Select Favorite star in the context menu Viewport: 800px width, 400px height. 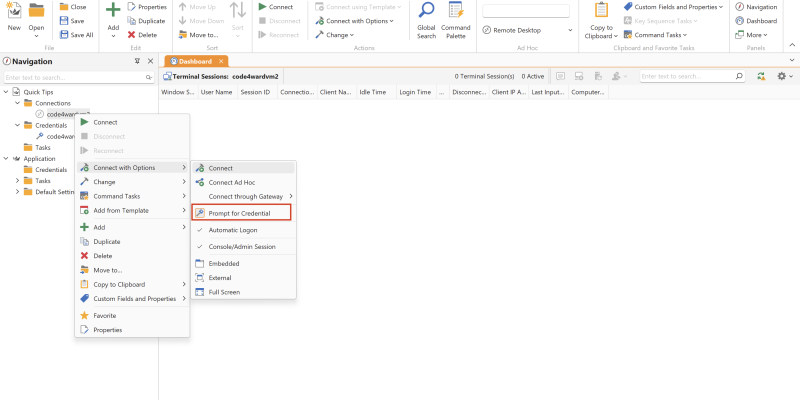pos(105,315)
